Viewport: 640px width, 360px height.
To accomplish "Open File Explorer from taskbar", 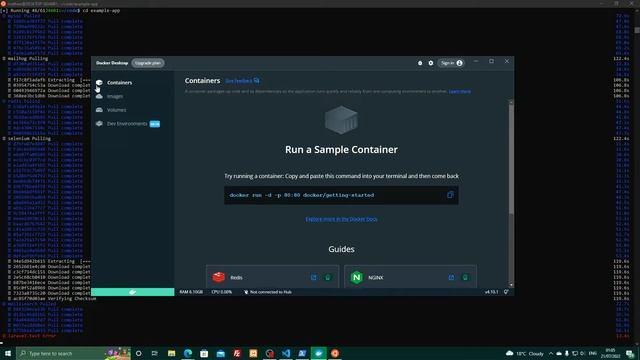I will 171,353.
